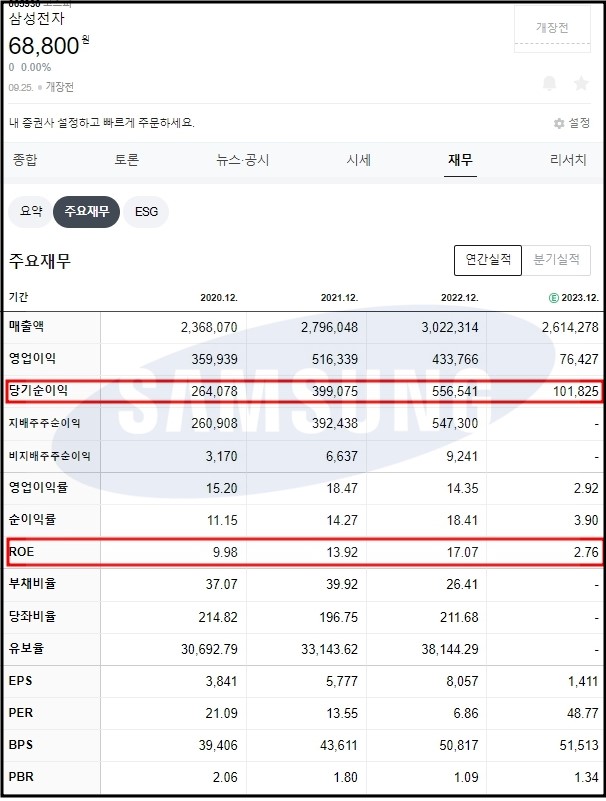The width and height of the screenshot is (606, 801).
Task: Click the 부채비율 row label
Action: [32, 583]
